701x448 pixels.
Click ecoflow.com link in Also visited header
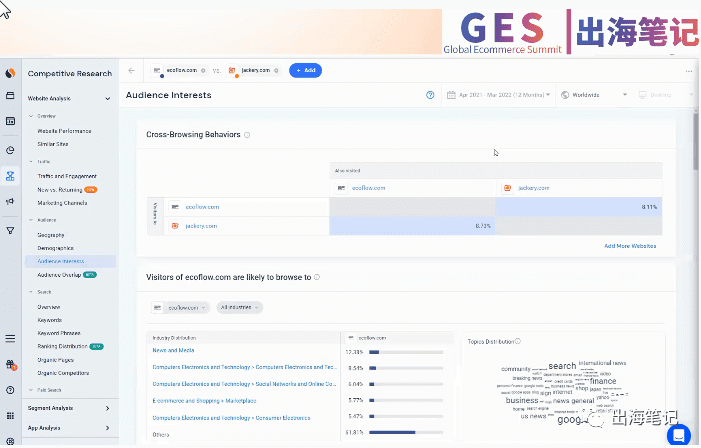pyautogui.click(x=368, y=188)
